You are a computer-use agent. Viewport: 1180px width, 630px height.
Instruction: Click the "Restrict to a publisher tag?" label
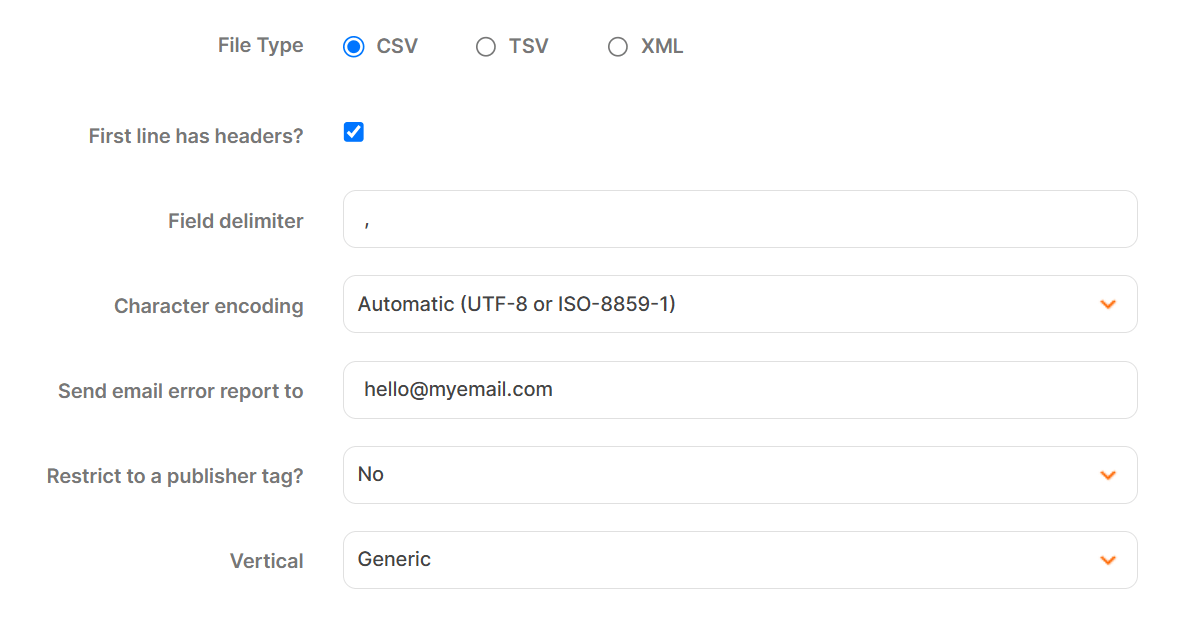pyautogui.click(x=175, y=476)
